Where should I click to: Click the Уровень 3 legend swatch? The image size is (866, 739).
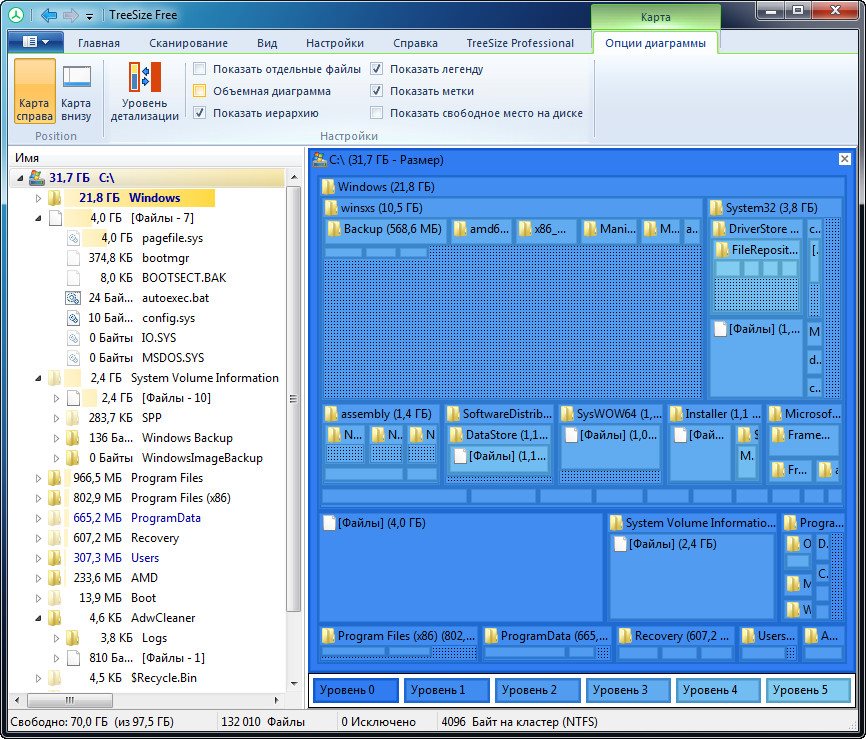point(628,690)
